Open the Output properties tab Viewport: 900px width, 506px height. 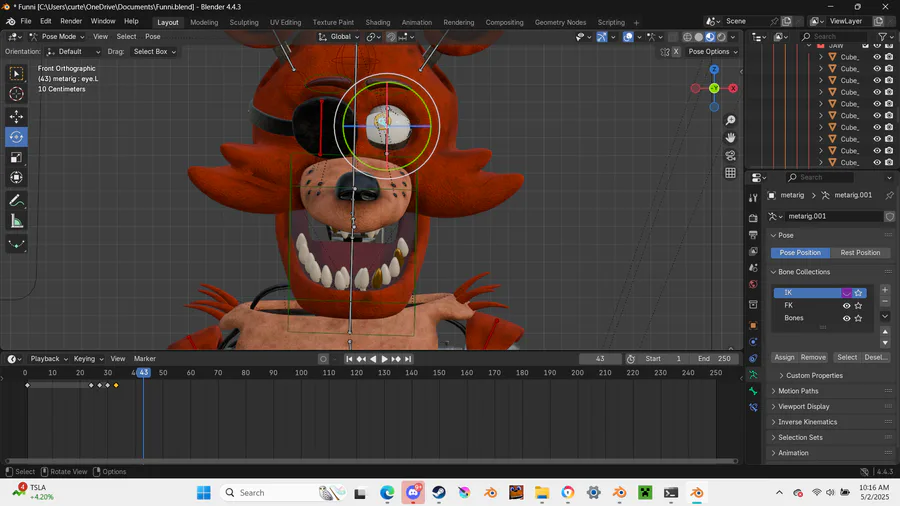pos(753,235)
